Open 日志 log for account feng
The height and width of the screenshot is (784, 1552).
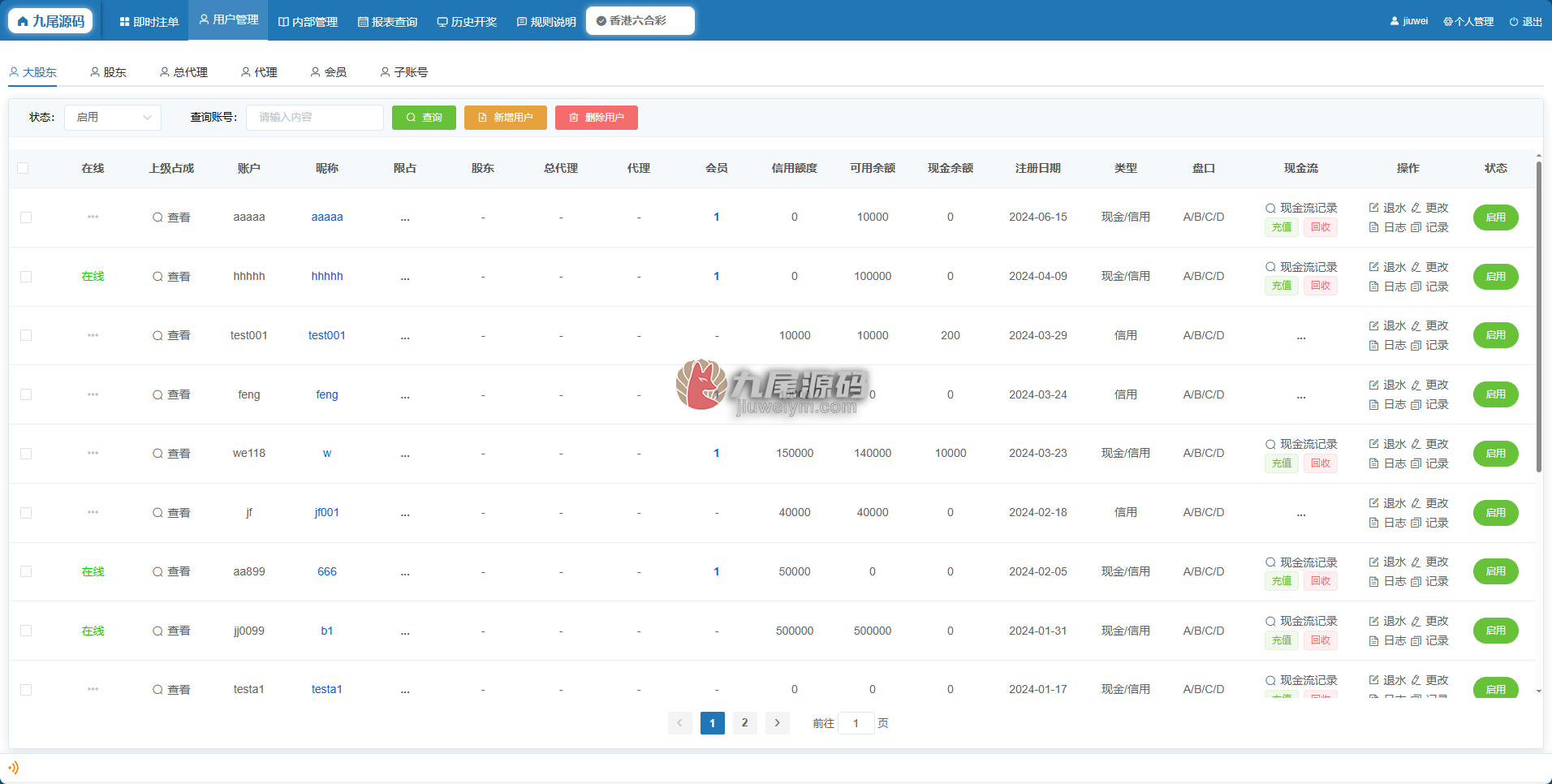(x=1387, y=404)
